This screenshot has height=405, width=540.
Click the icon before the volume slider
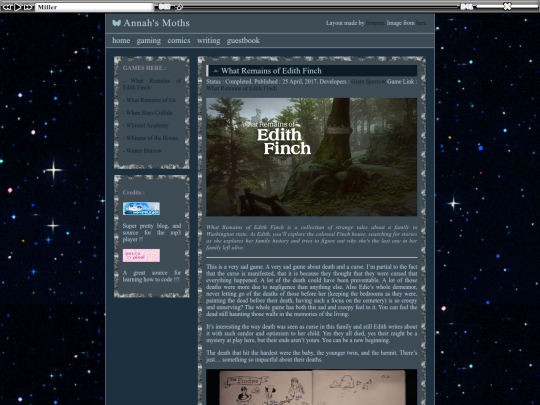point(467,6)
